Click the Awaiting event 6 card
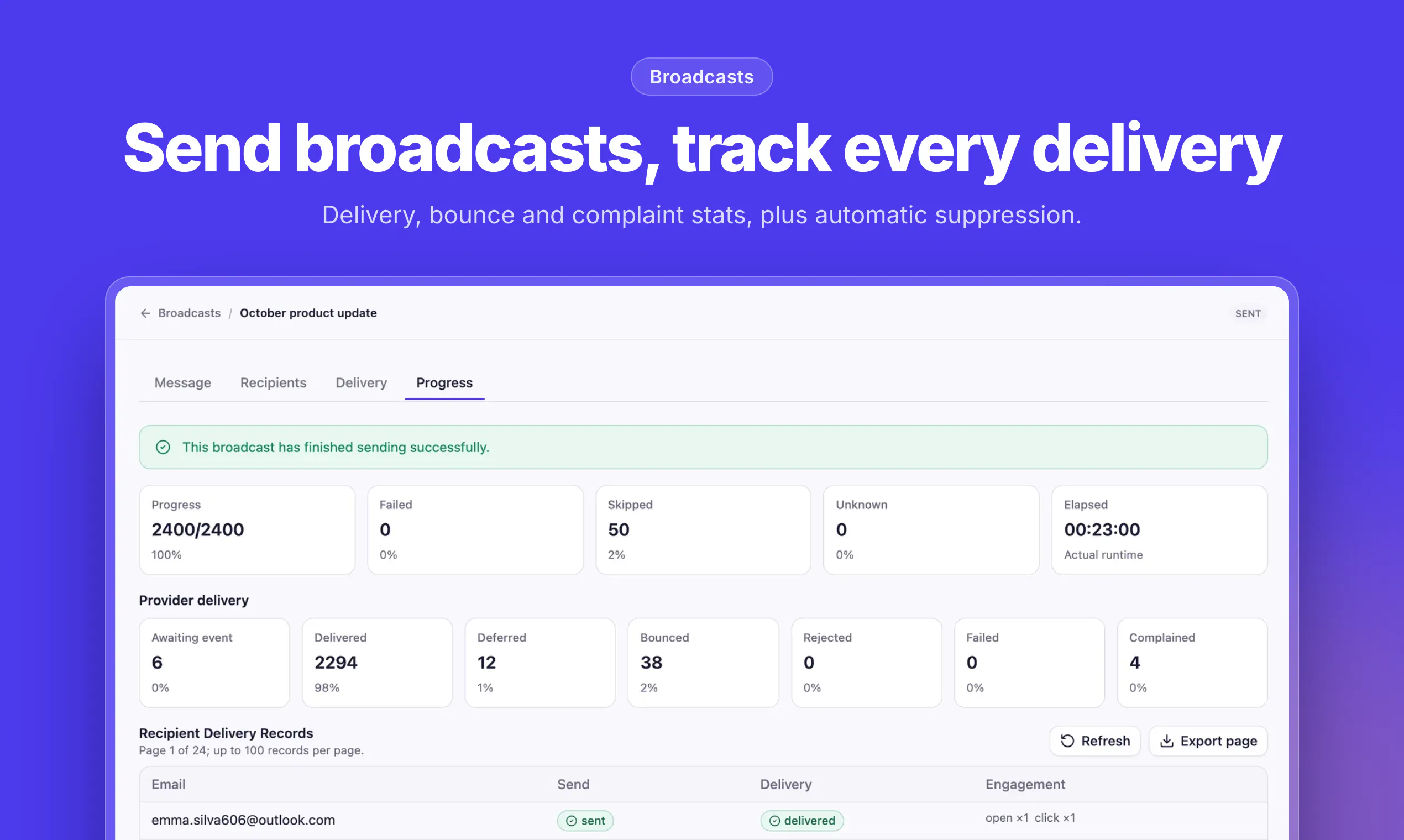The height and width of the screenshot is (840, 1404). pyautogui.click(x=214, y=663)
